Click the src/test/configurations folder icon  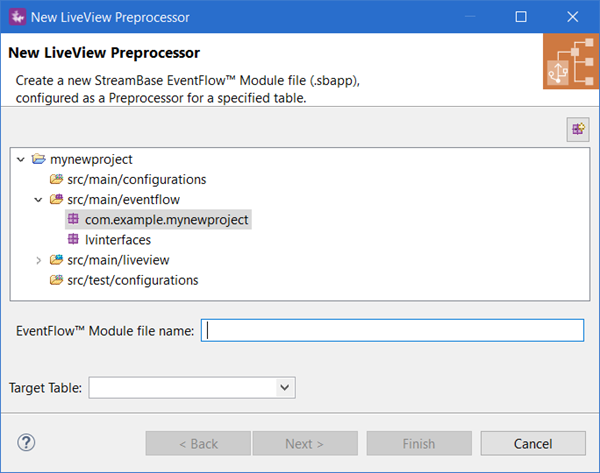point(57,280)
